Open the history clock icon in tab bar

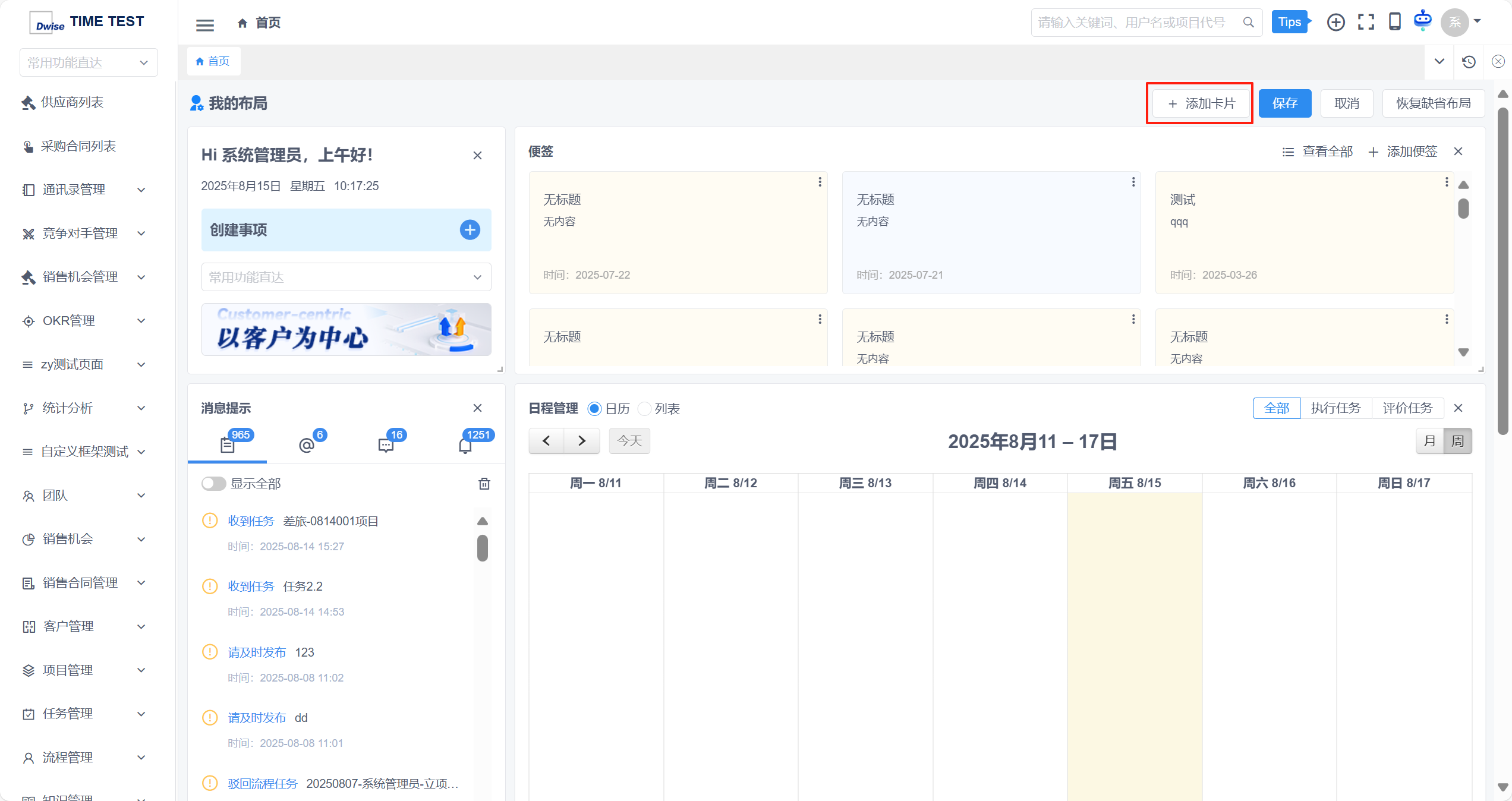tap(1469, 62)
